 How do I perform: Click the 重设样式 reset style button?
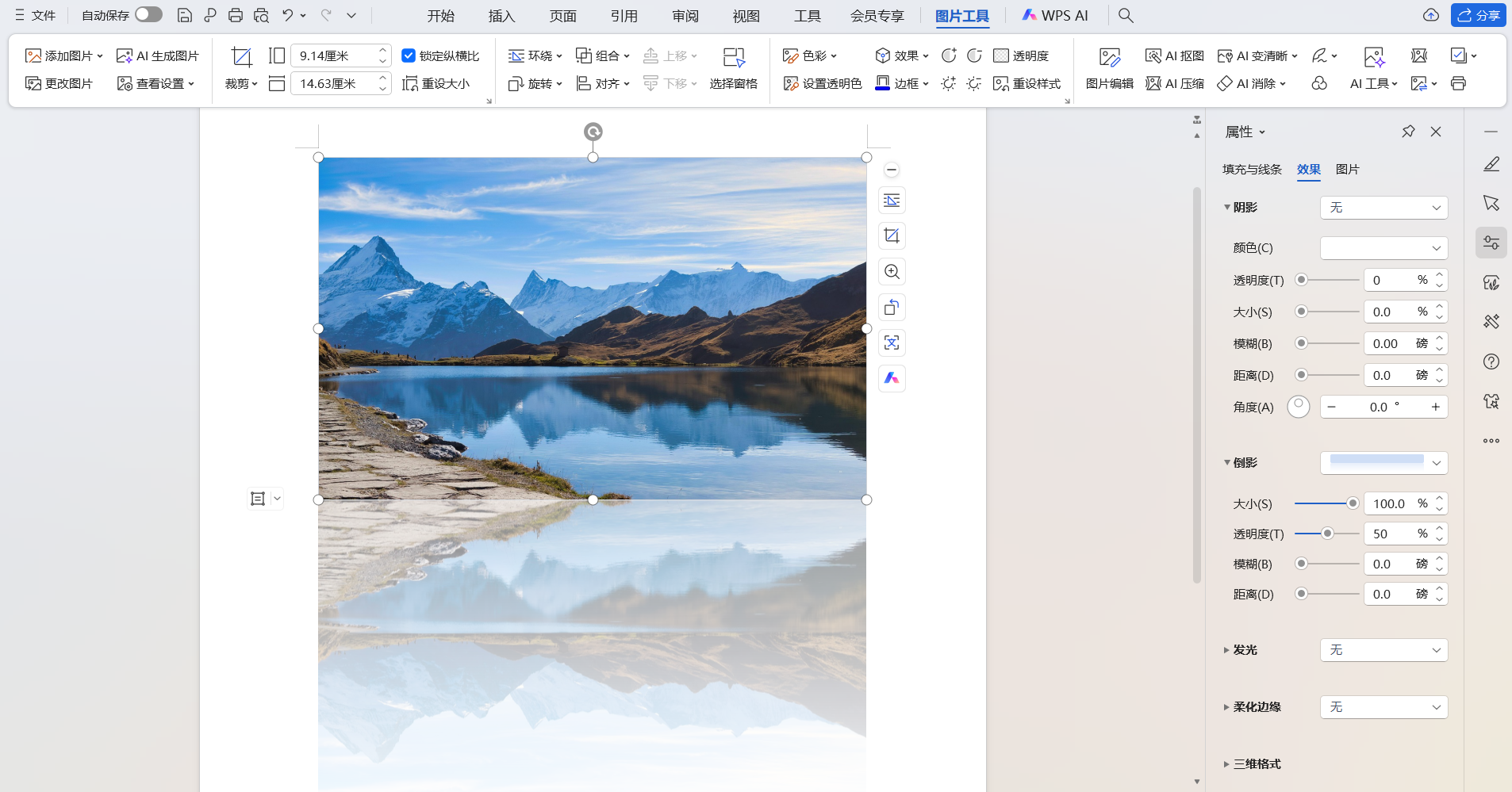[1027, 84]
